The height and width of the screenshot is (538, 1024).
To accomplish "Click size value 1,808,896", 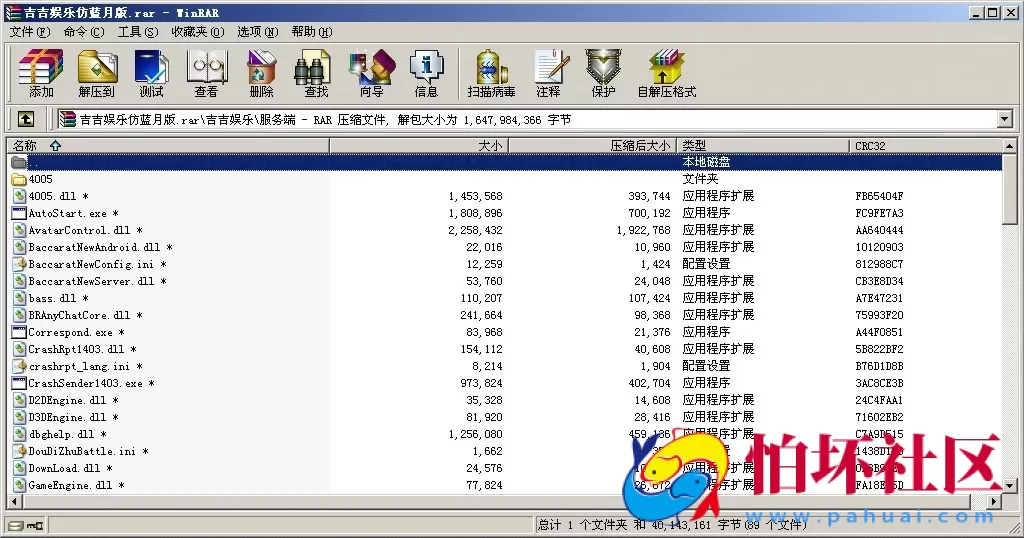I will point(475,213).
